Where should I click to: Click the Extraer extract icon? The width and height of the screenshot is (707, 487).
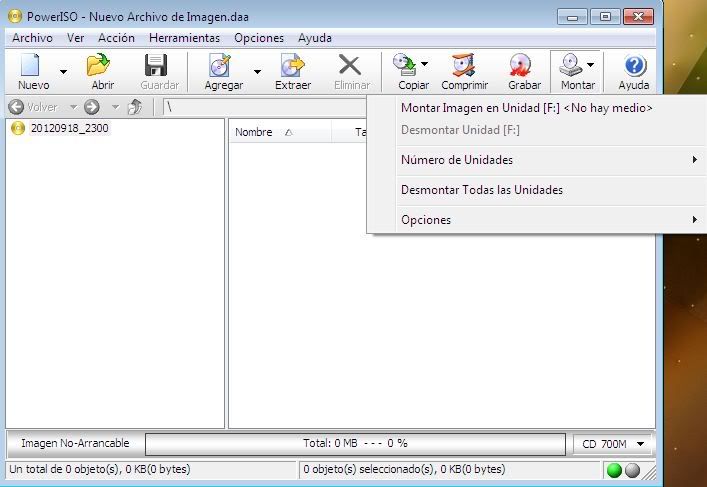click(293, 65)
